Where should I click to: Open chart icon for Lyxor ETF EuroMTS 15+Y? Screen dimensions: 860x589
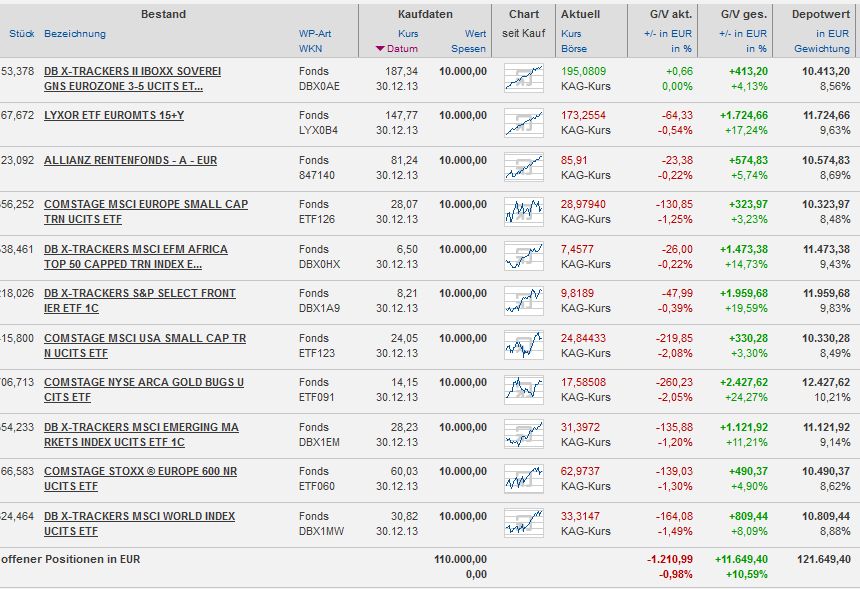524,123
